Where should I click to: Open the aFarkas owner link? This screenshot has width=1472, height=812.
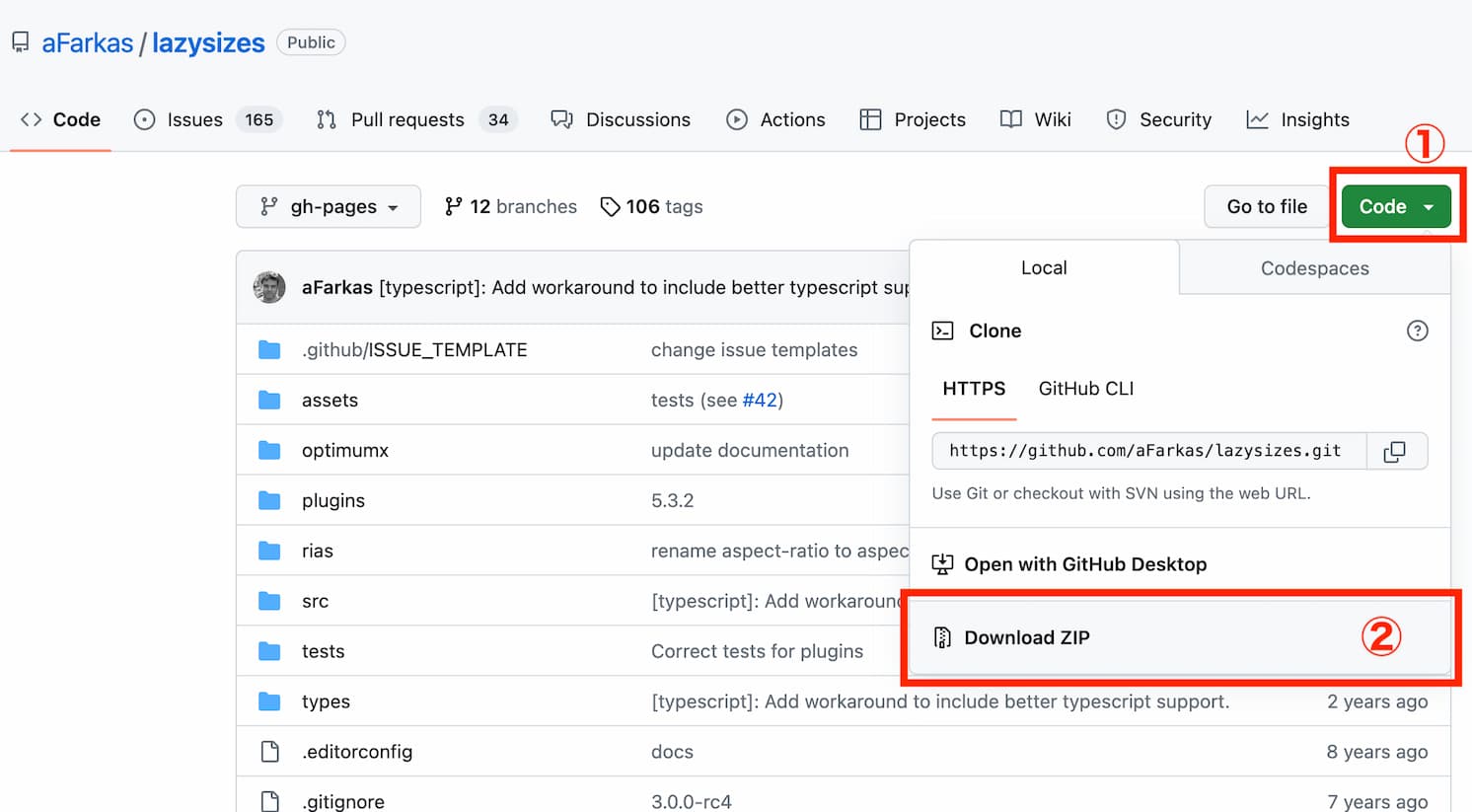coord(88,42)
